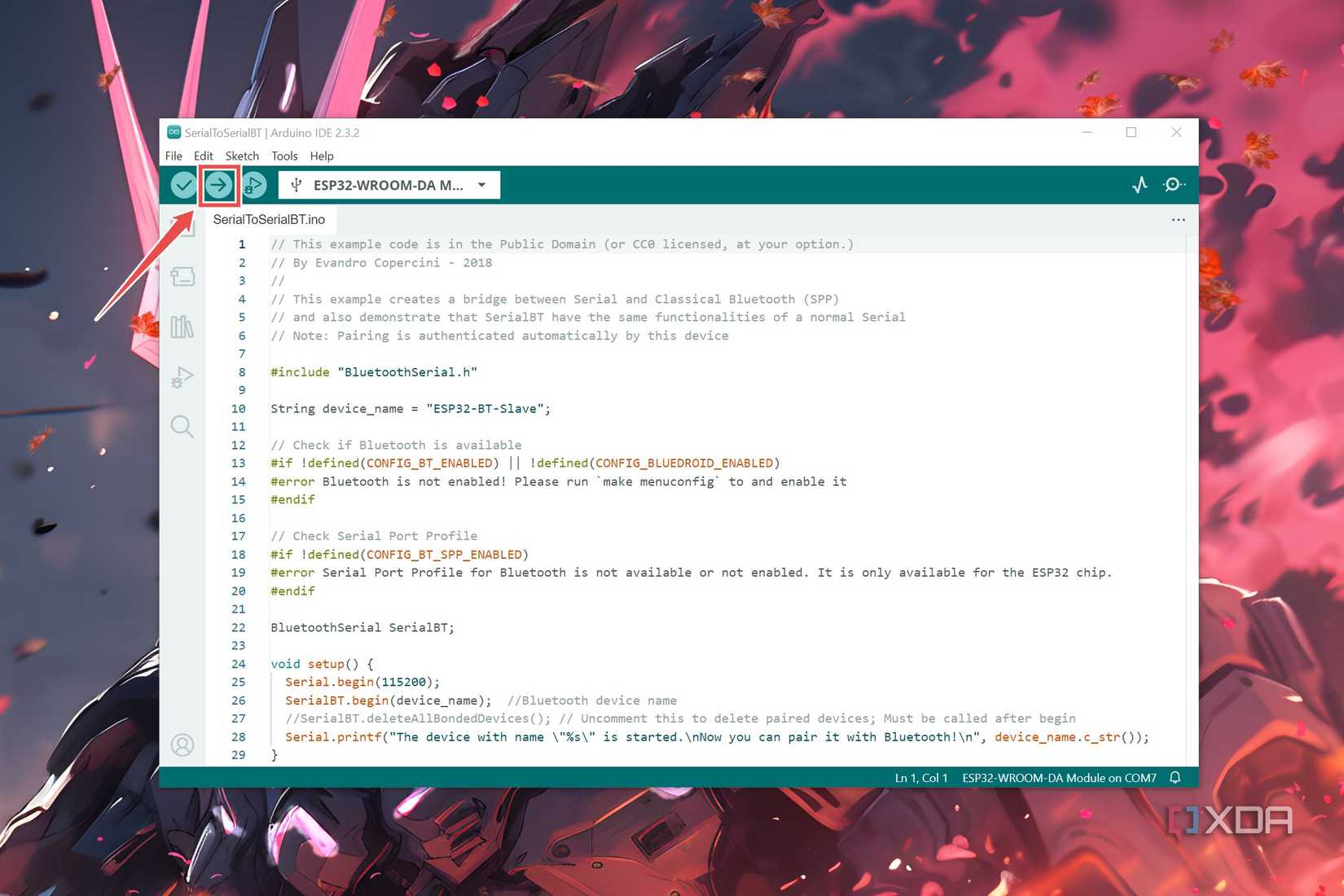Open the Sketch menu
The height and width of the screenshot is (896, 1344).
click(x=242, y=156)
